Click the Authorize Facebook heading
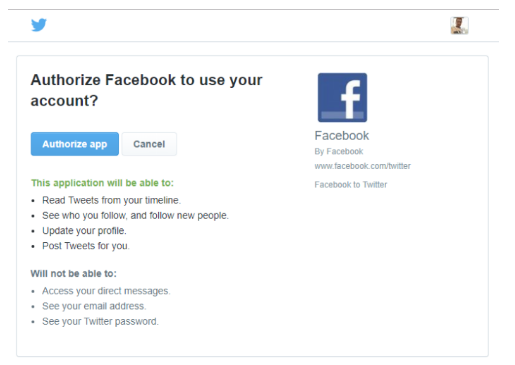 (x=147, y=90)
